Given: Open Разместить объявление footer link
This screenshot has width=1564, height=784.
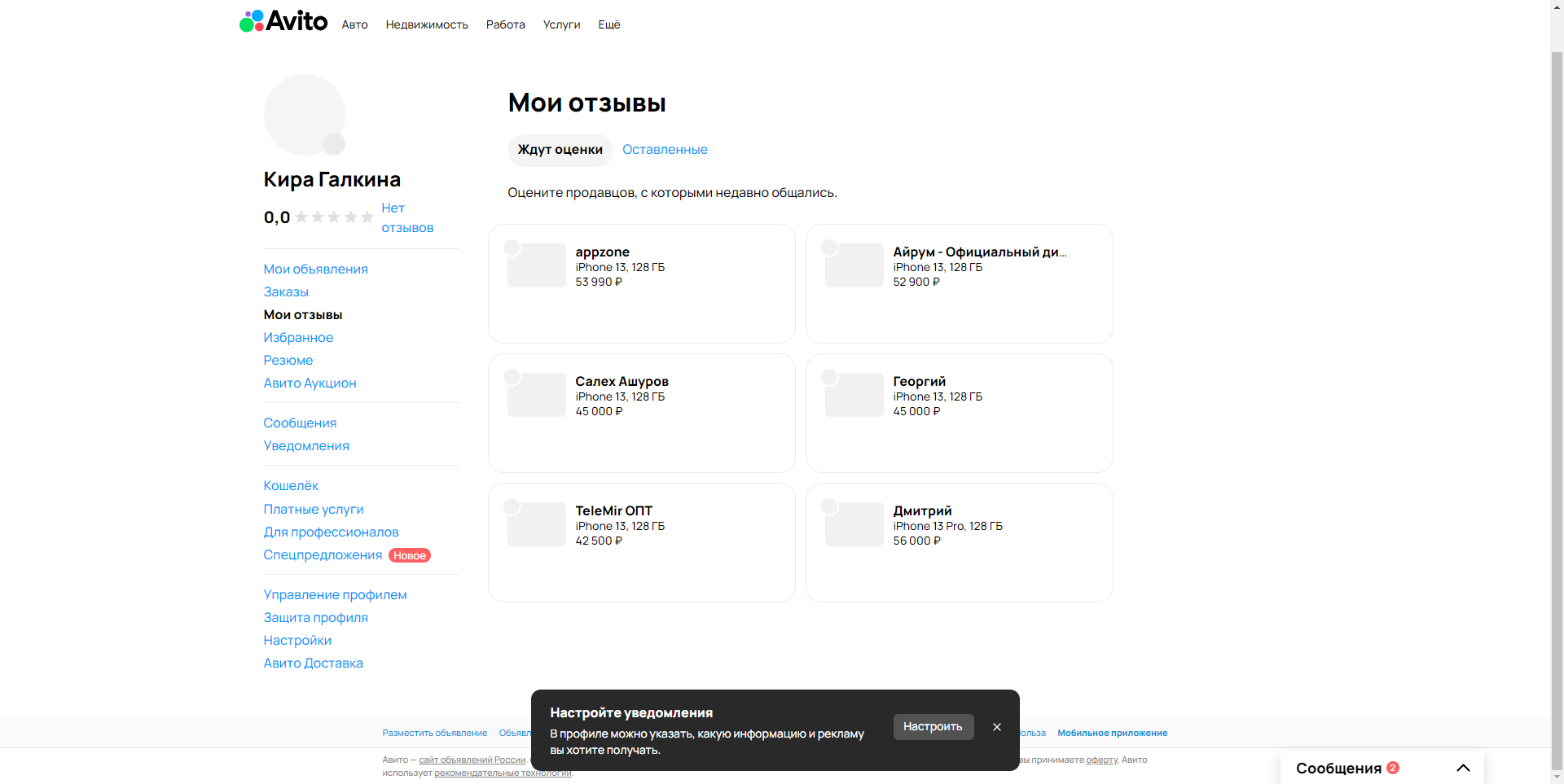Looking at the screenshot, I should (x=434, y=733).
